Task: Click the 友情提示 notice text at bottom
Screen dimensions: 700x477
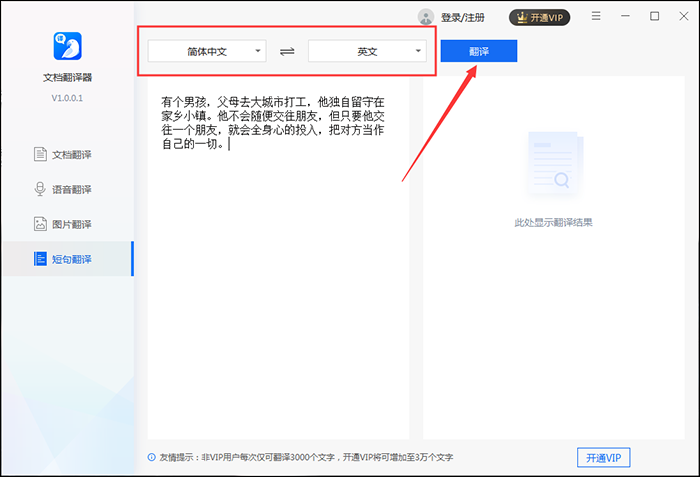Action: click(306, 457)
